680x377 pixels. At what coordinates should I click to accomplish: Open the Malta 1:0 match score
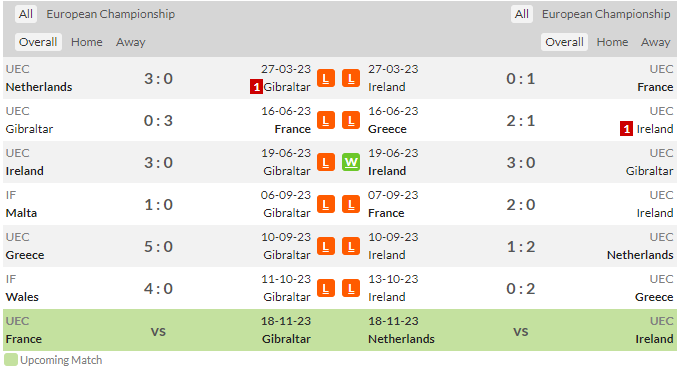[158, 204]
